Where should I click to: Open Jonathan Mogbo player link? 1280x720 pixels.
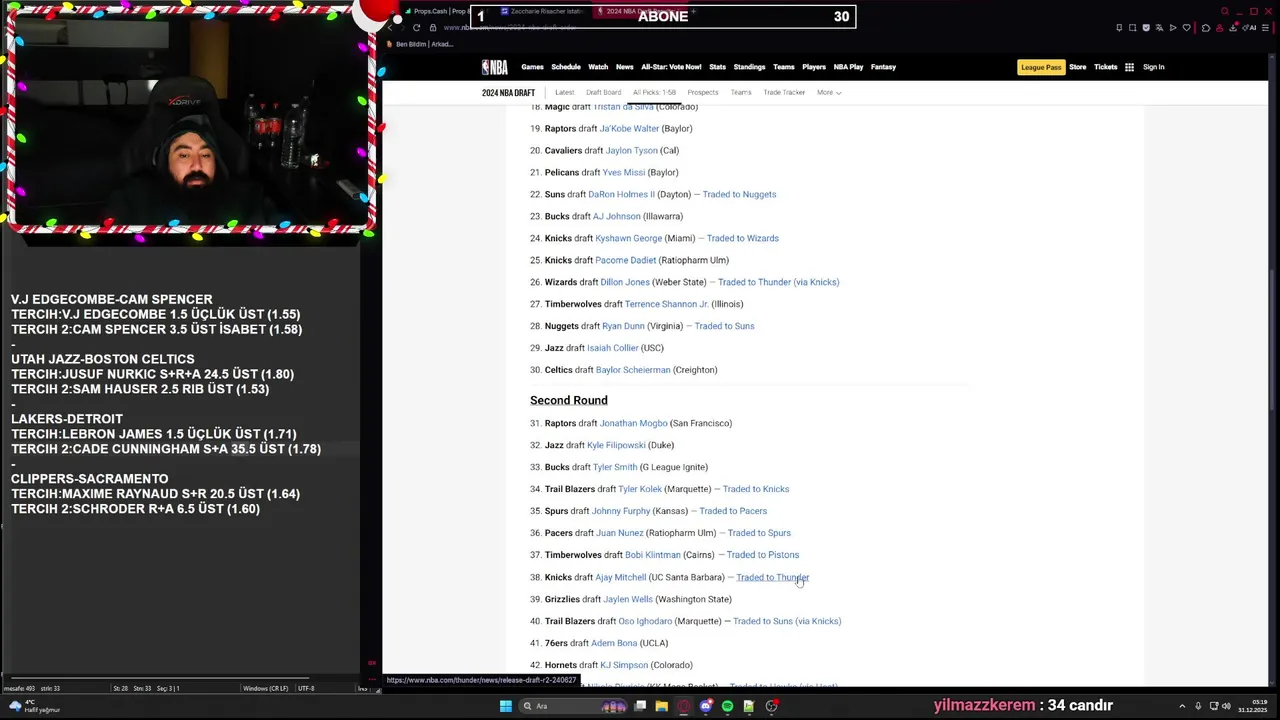[x=633, y=423]
